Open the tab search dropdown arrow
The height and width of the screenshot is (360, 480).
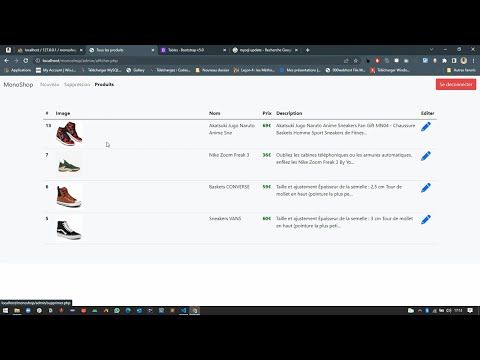[432, 49]
